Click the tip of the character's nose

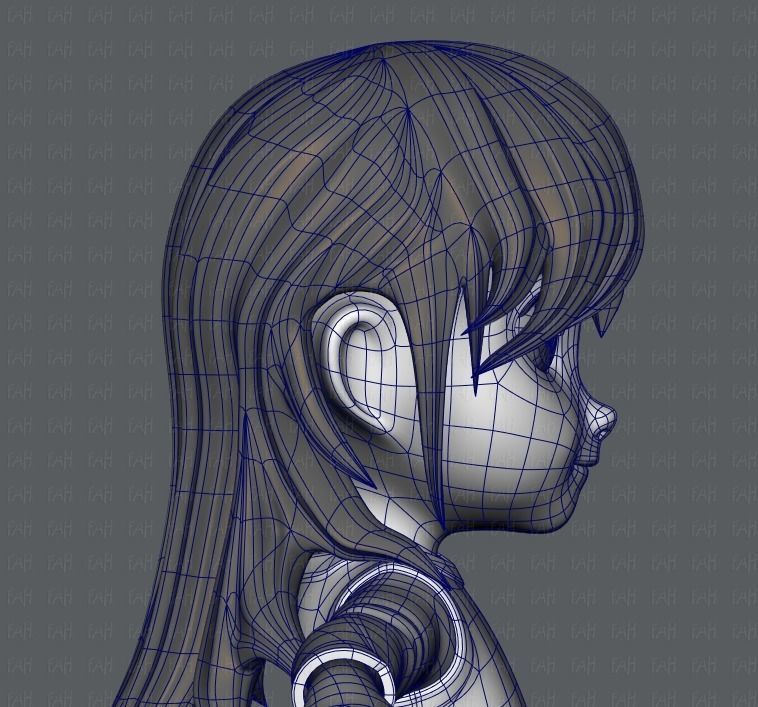[x=611, y=416]
